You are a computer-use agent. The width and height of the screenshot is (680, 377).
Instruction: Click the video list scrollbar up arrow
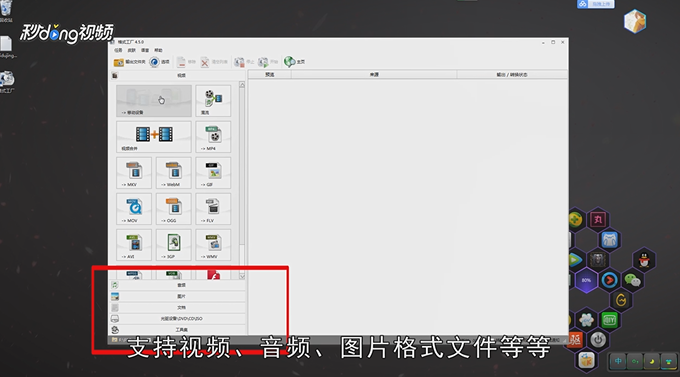[x=242, y=85]
